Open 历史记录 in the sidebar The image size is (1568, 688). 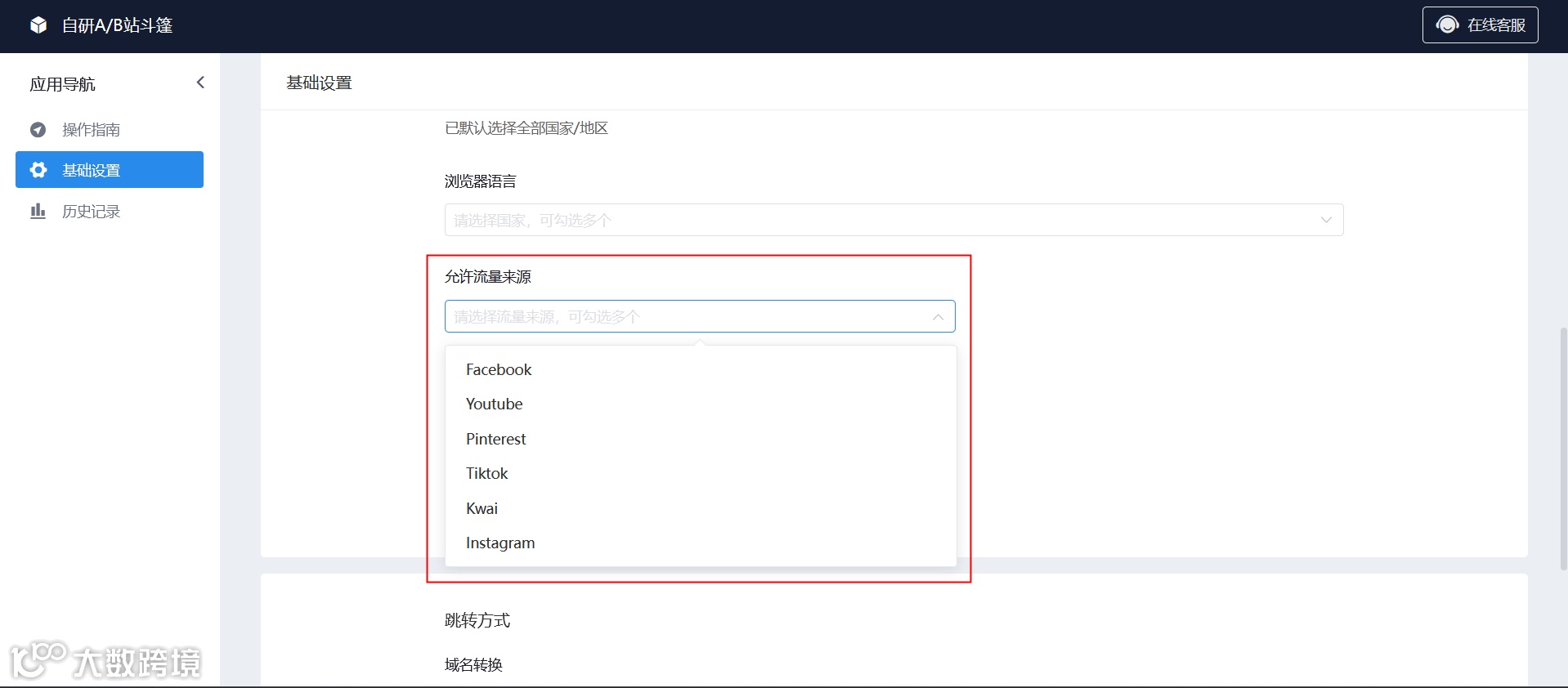click(x=110, y=211)
